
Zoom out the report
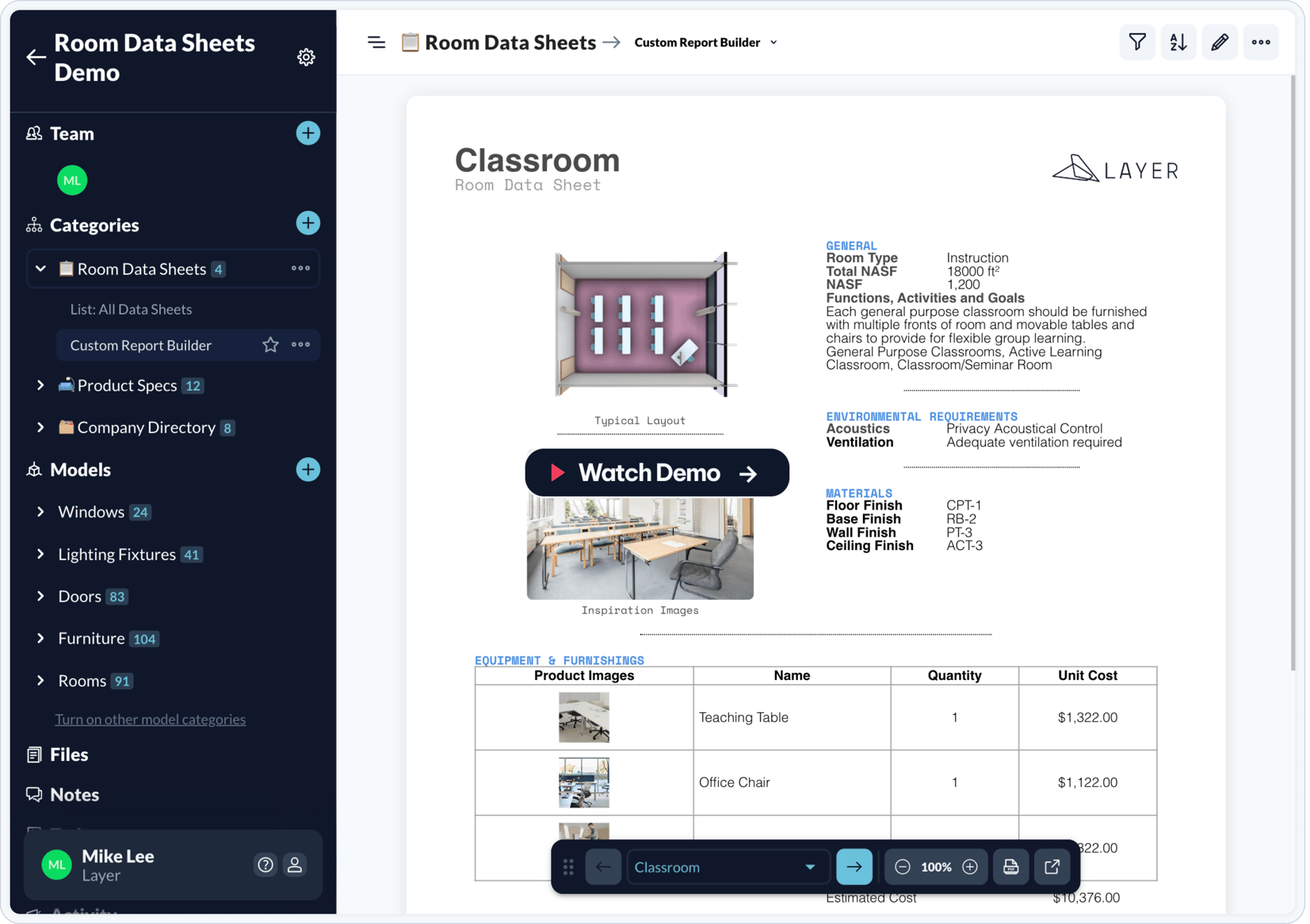pos(902,867)
